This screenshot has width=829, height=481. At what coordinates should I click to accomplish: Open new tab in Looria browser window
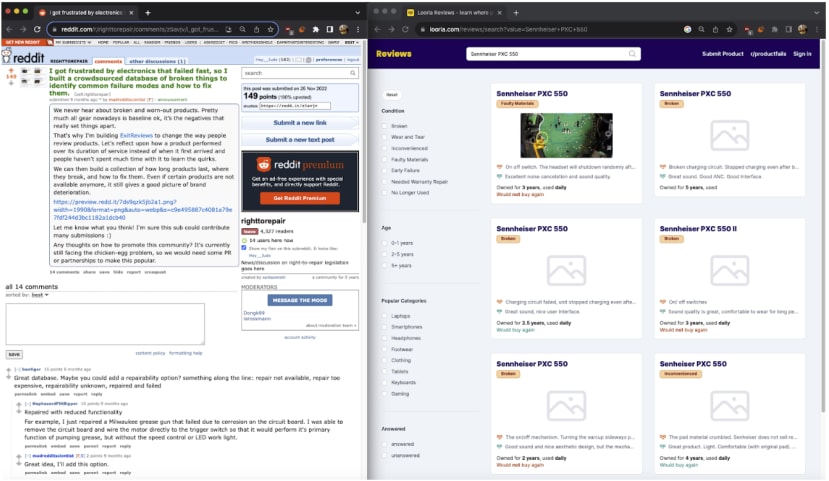click(516, 12)
